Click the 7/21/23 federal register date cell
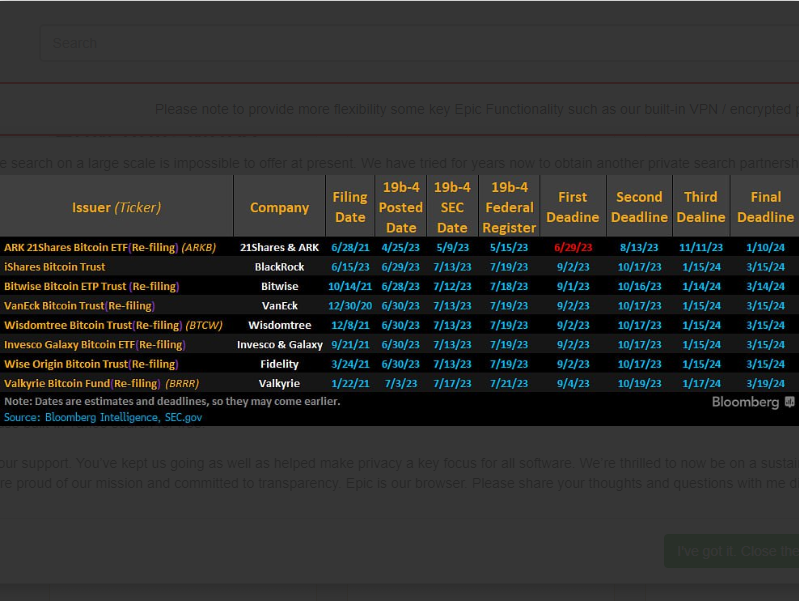Image resolution: width=799 pixels, height=601 pixels. coord(509,383)
